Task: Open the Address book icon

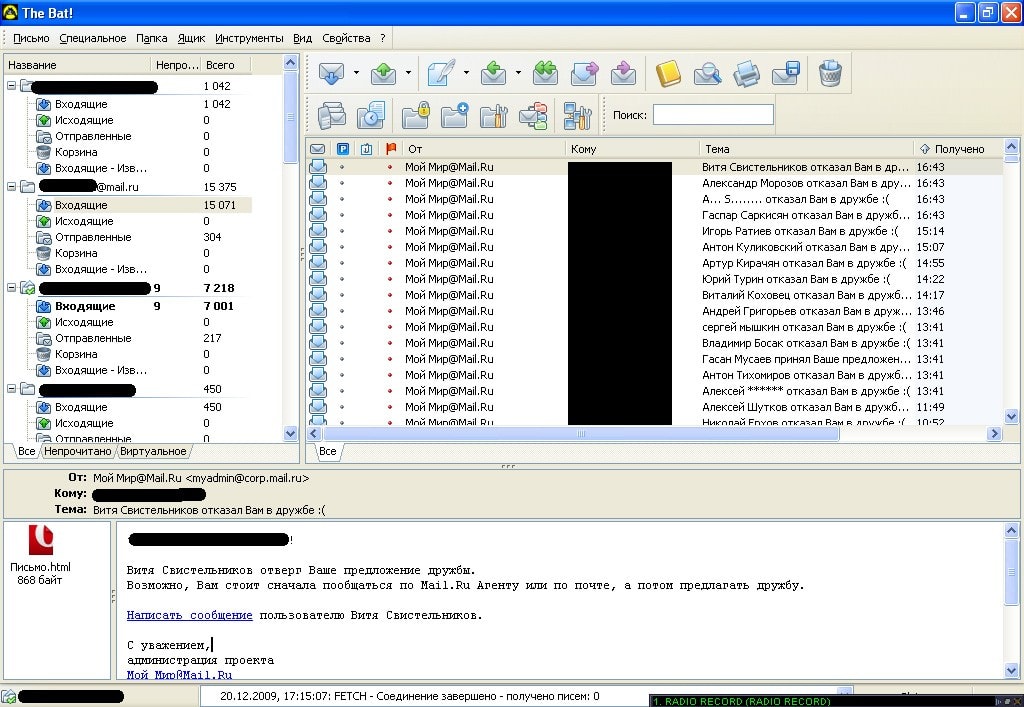Action: coord(668,74)
